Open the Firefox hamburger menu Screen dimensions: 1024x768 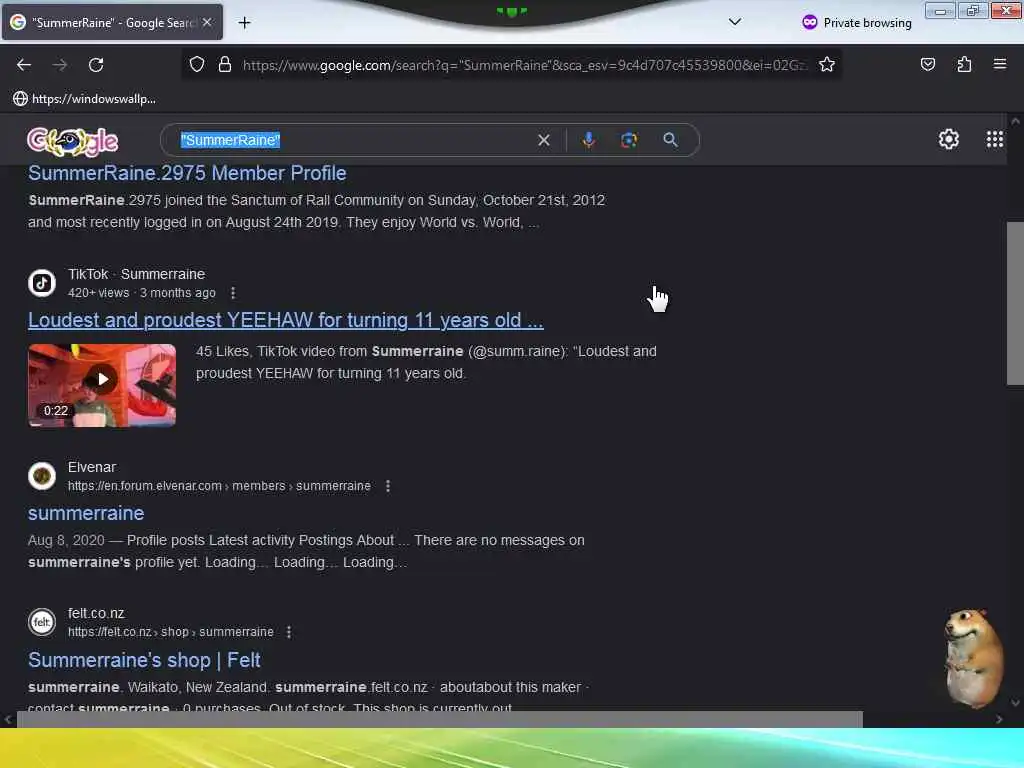pyautogui.click(x=999, y=64)
